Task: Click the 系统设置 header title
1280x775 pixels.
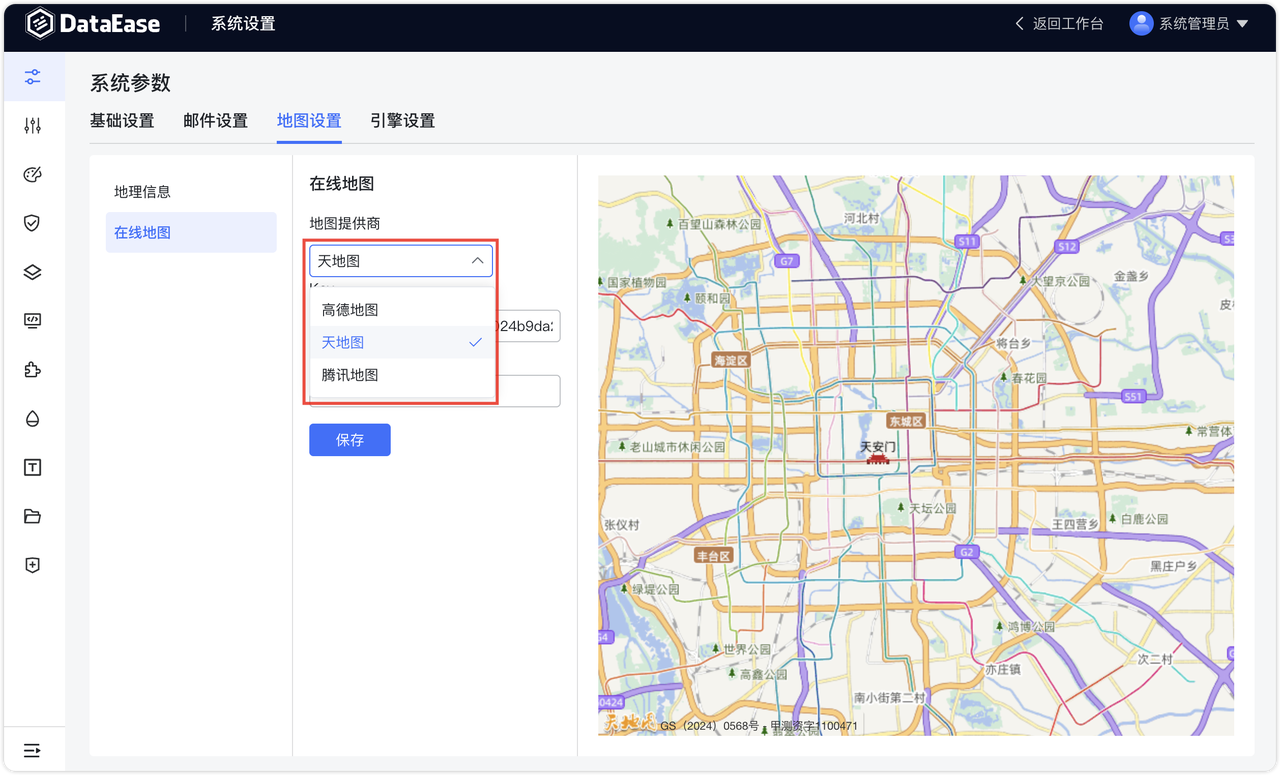Action: coord(243,24)
